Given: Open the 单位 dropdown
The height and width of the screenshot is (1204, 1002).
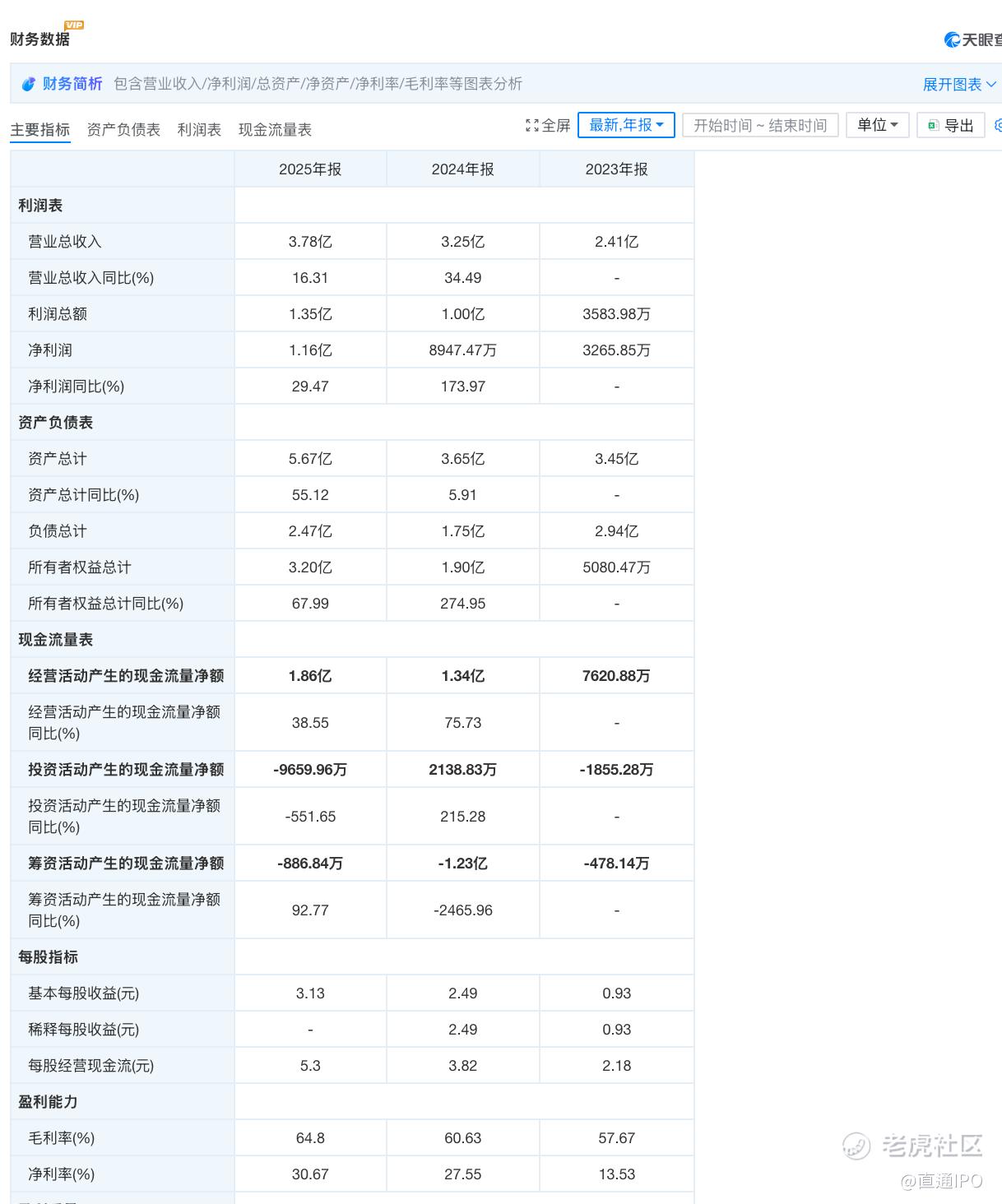Looking at the screenshot, I should tap(877, 125).
